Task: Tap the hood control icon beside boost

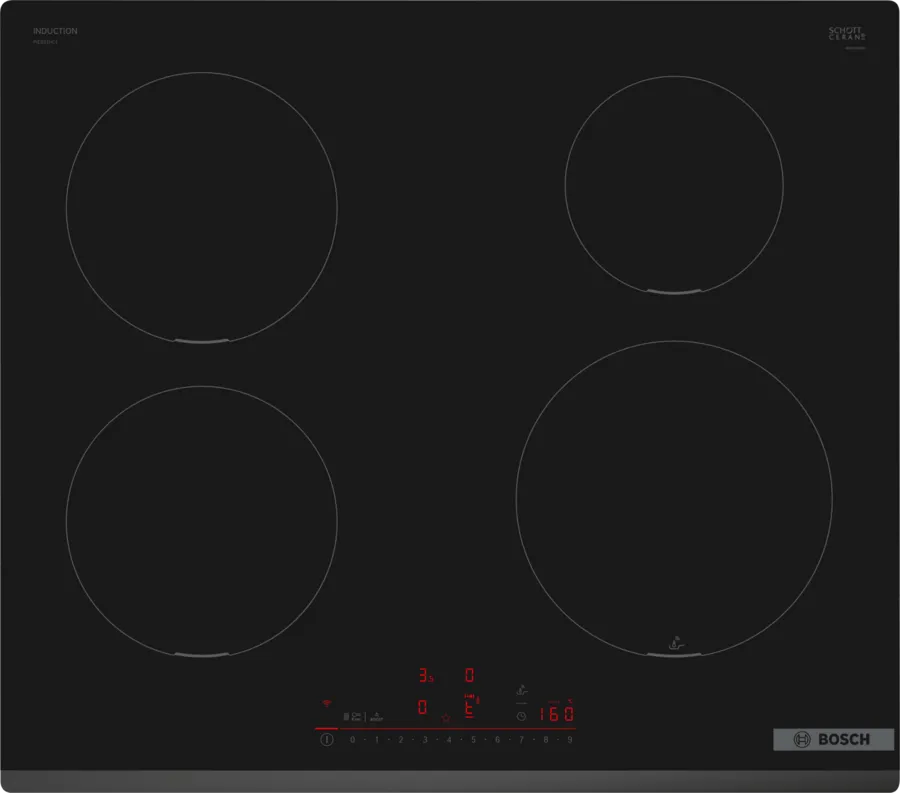Action: [x=352, y=716]
